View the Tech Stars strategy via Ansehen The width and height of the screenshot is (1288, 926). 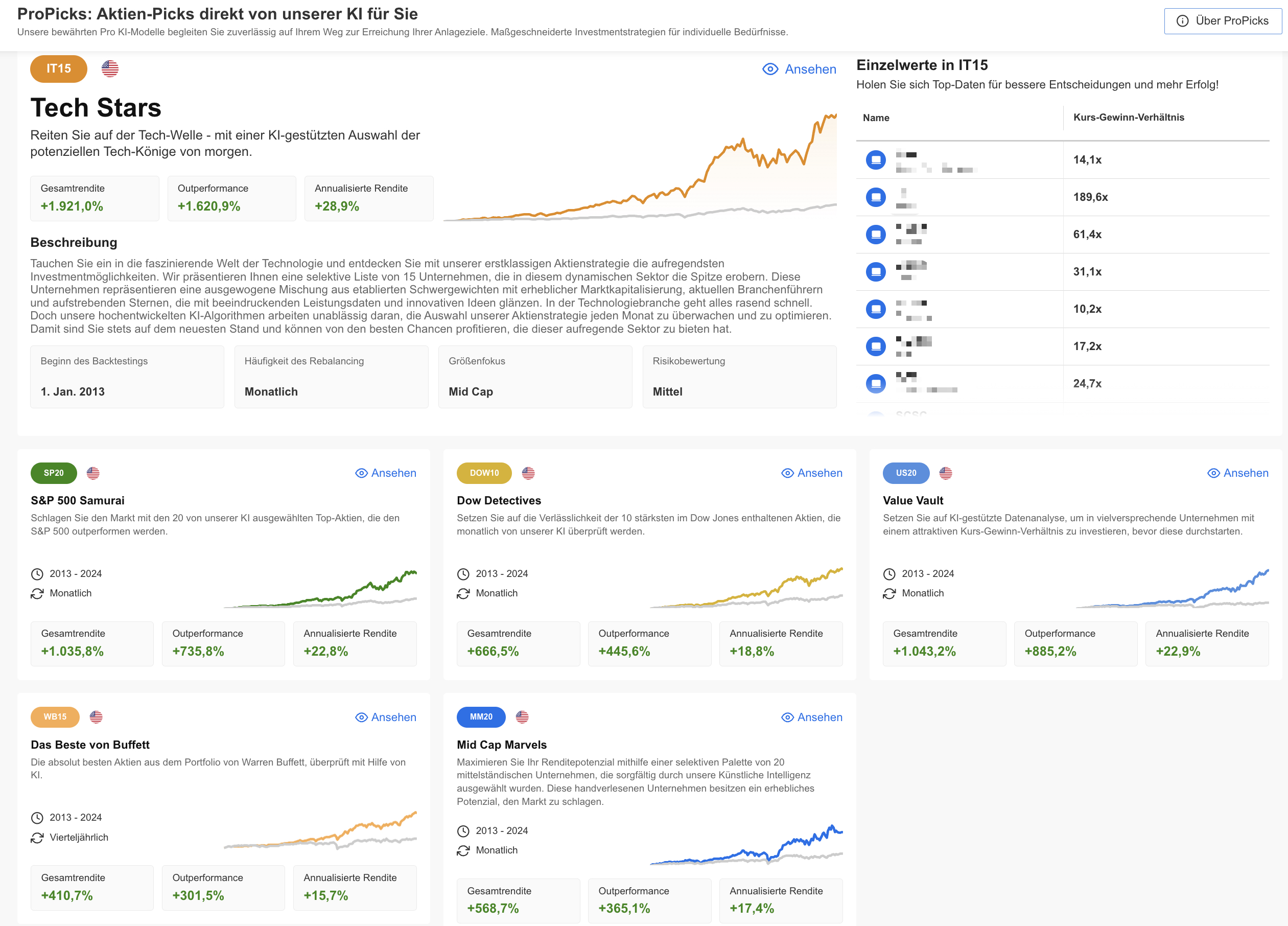tap(799, 70)
